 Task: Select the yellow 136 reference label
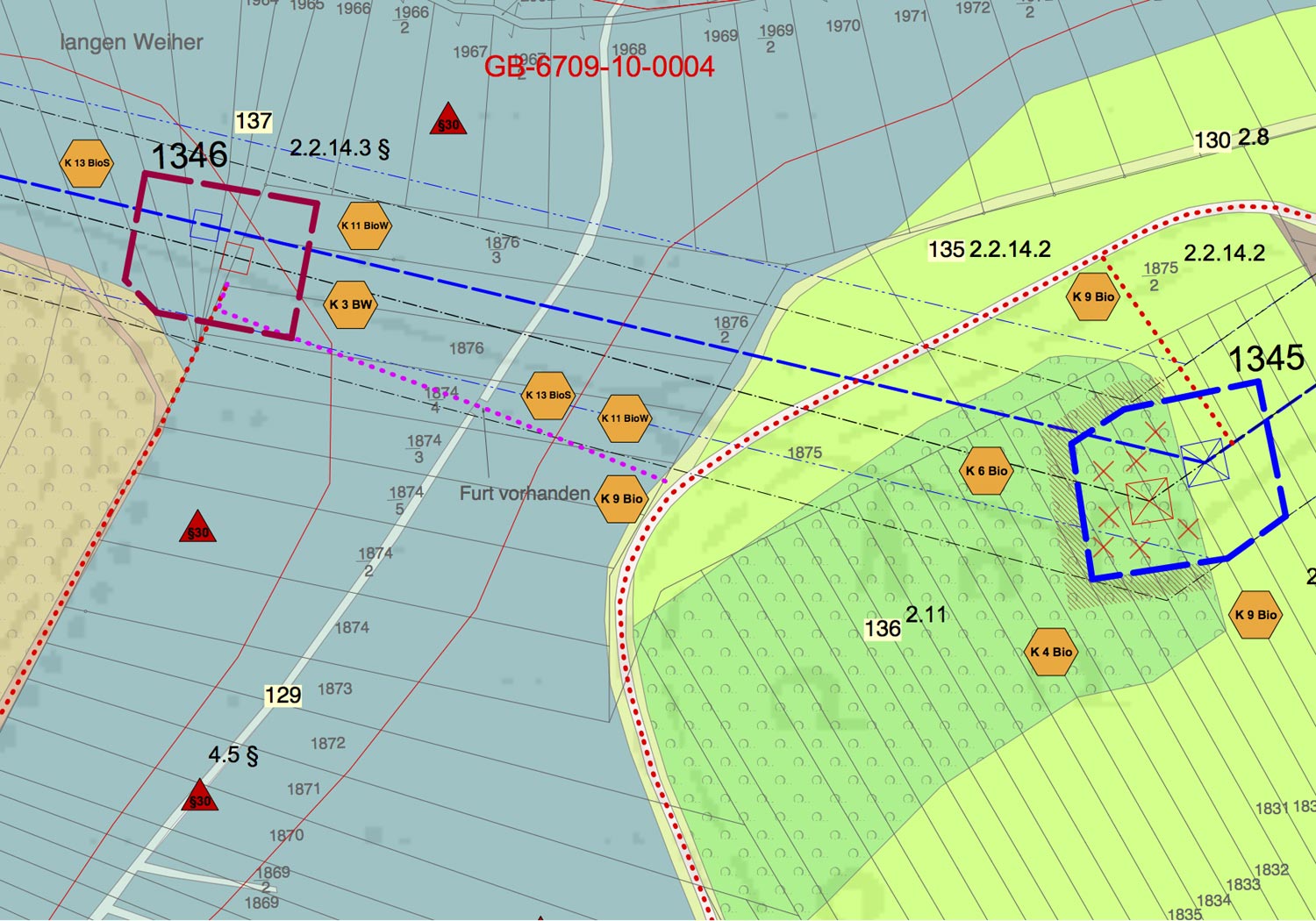tap(883, 629)
